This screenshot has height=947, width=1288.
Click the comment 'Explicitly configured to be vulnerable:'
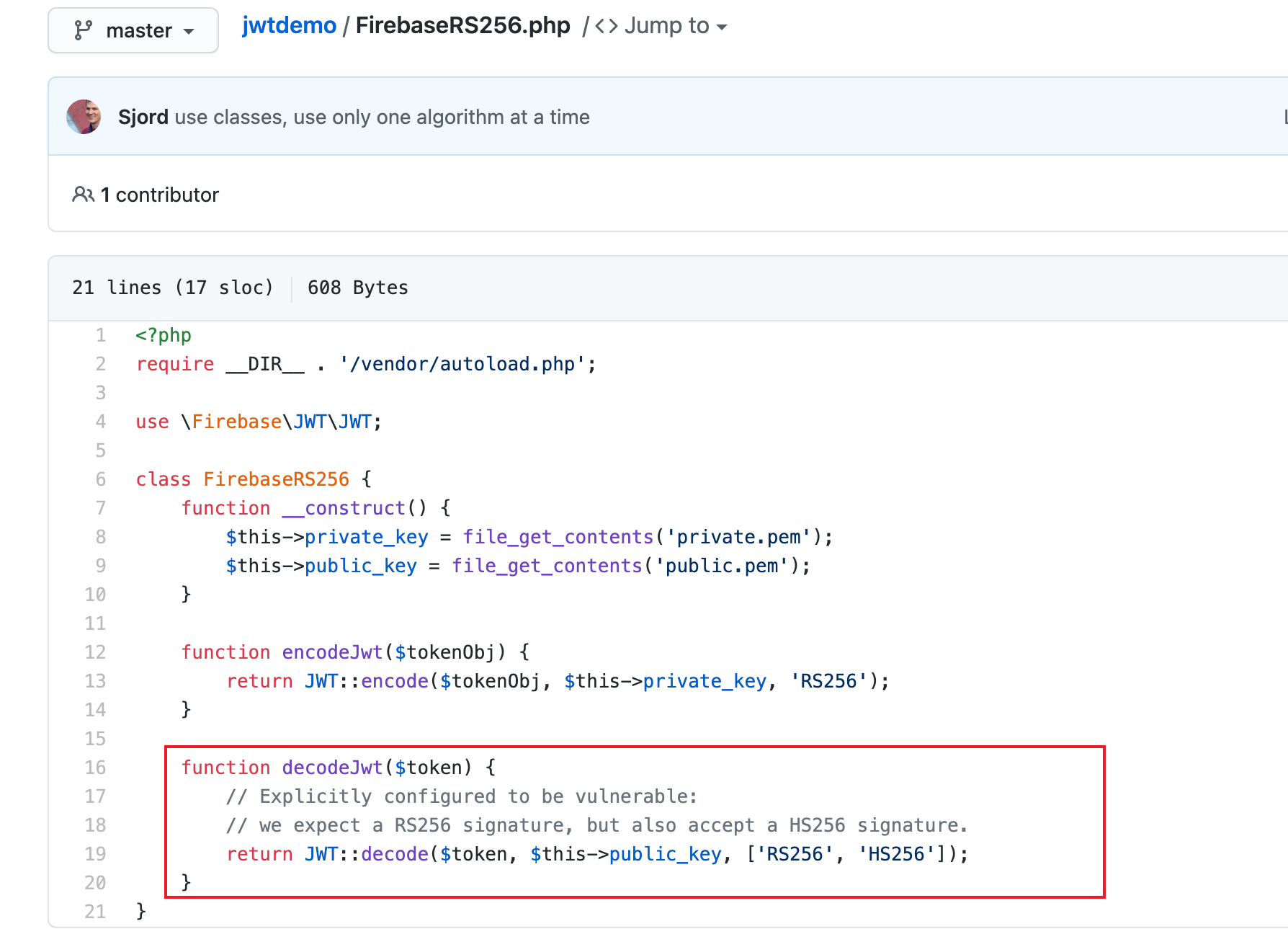pyautogui.click(x=462, y=796)
